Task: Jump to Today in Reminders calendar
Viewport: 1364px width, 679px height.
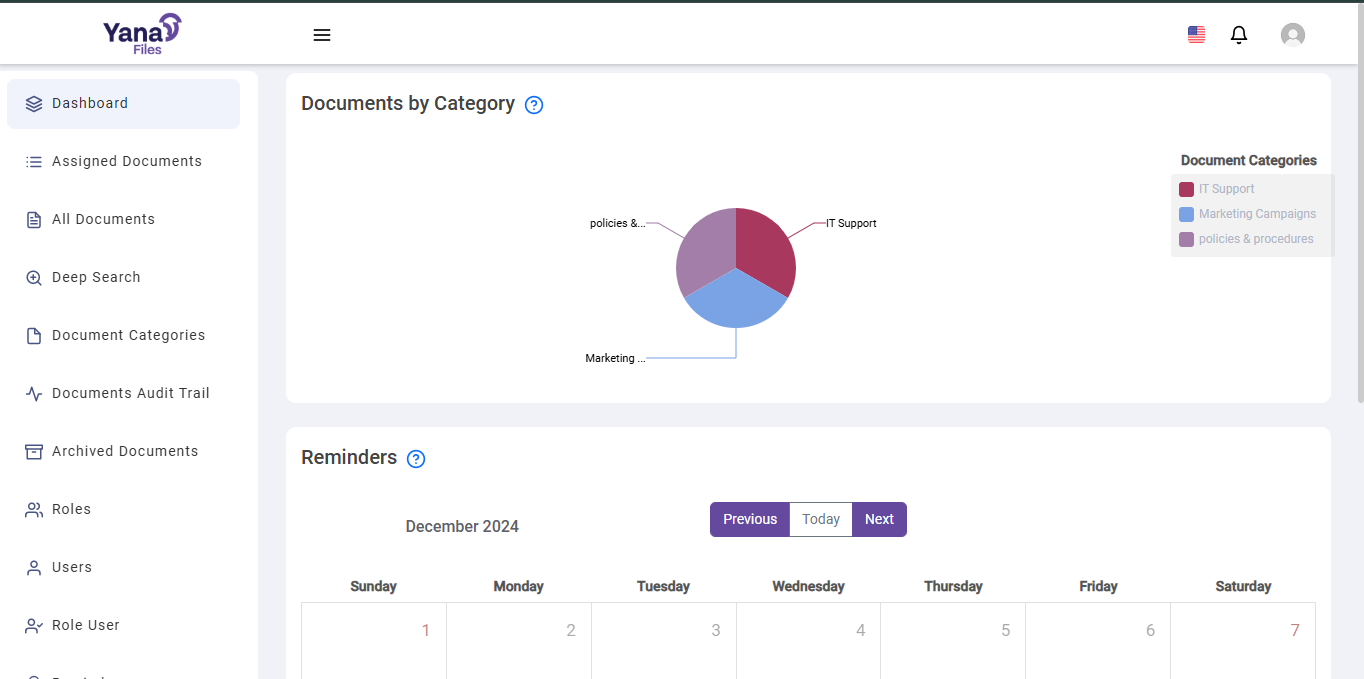Action: [x=820, y=520]
